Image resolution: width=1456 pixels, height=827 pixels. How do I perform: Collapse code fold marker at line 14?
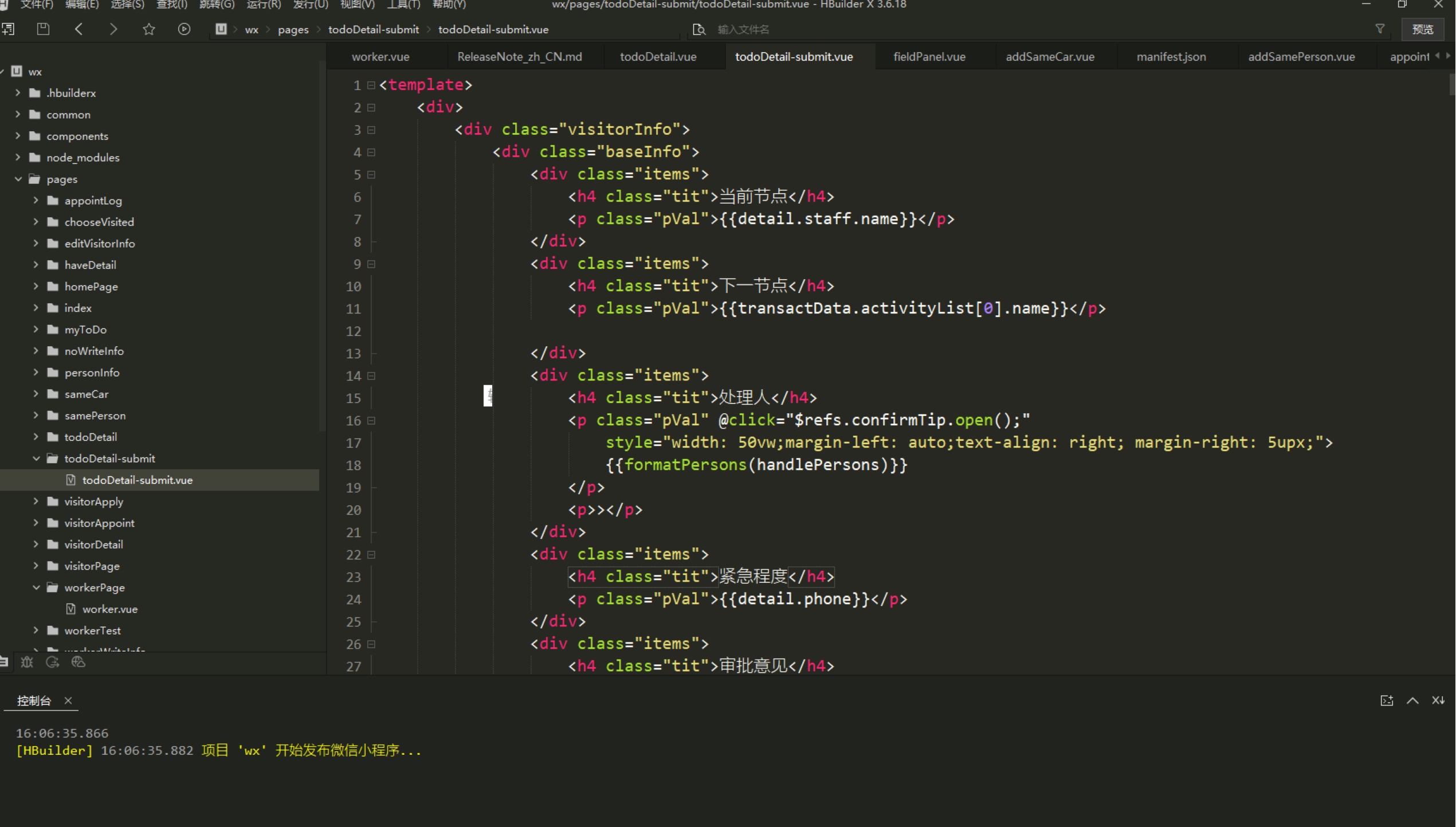(x=371, y=375)
